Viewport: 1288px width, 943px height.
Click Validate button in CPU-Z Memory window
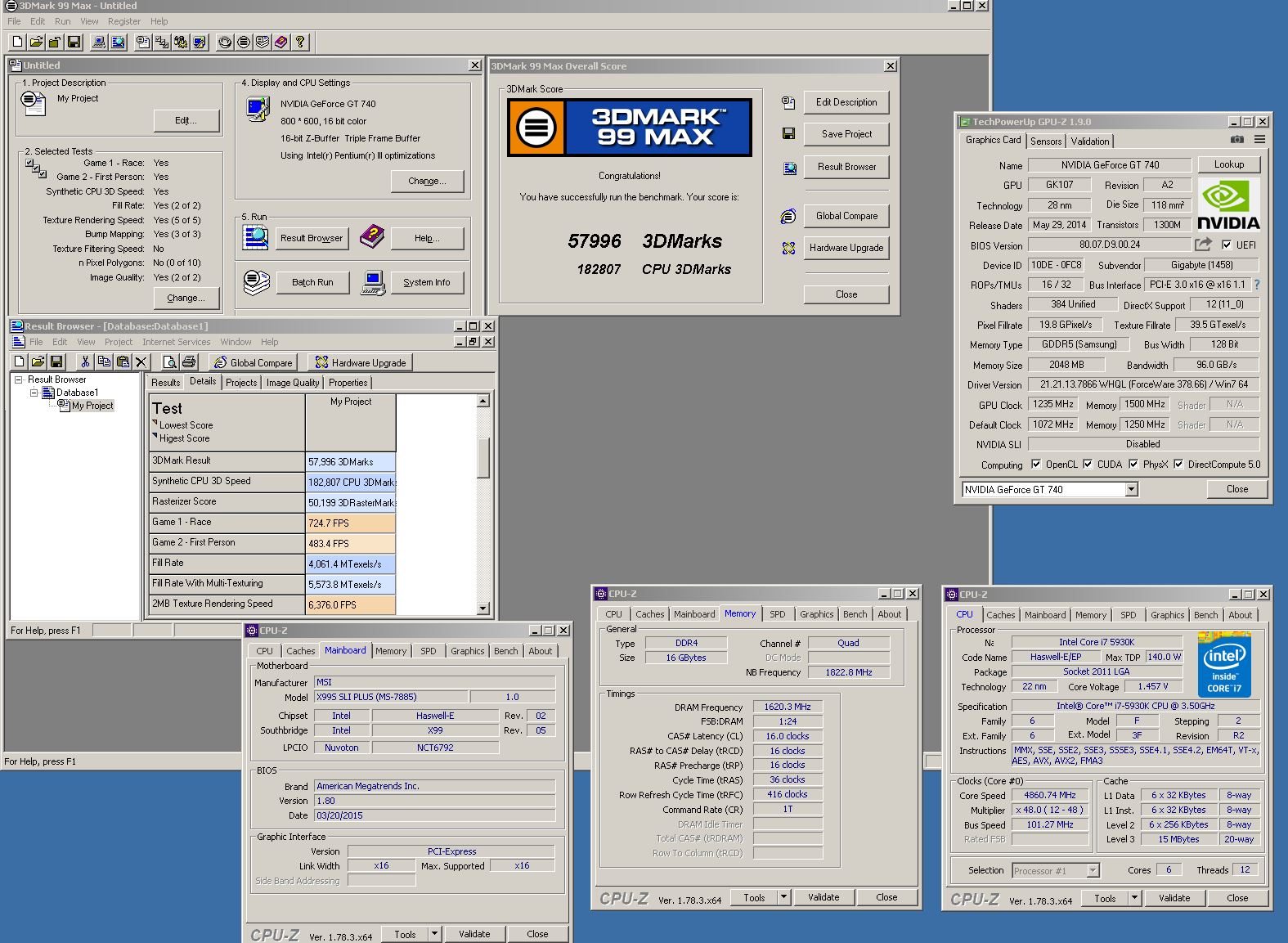(x=824, y=897)
